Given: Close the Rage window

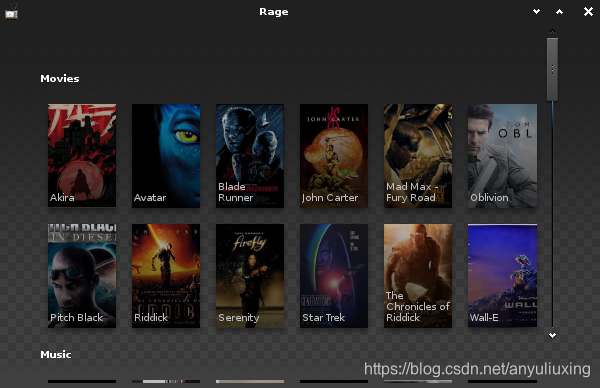Looking at the screenshot, I should [589, 11].
